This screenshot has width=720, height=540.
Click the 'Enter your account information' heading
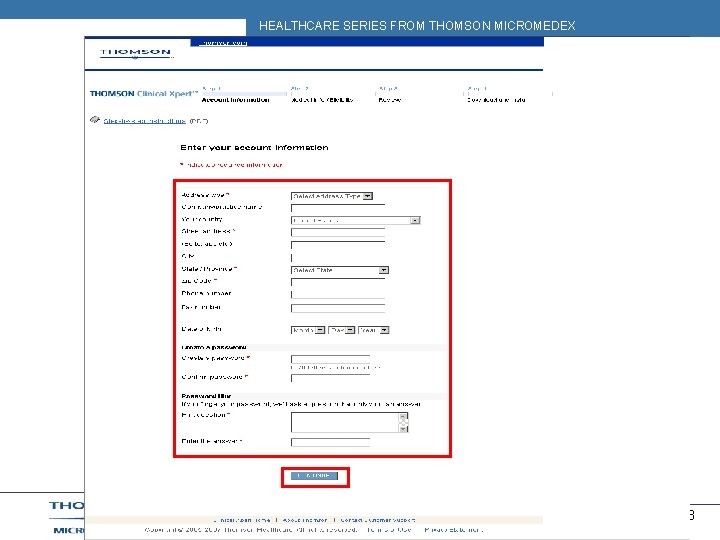coord(254,147)
